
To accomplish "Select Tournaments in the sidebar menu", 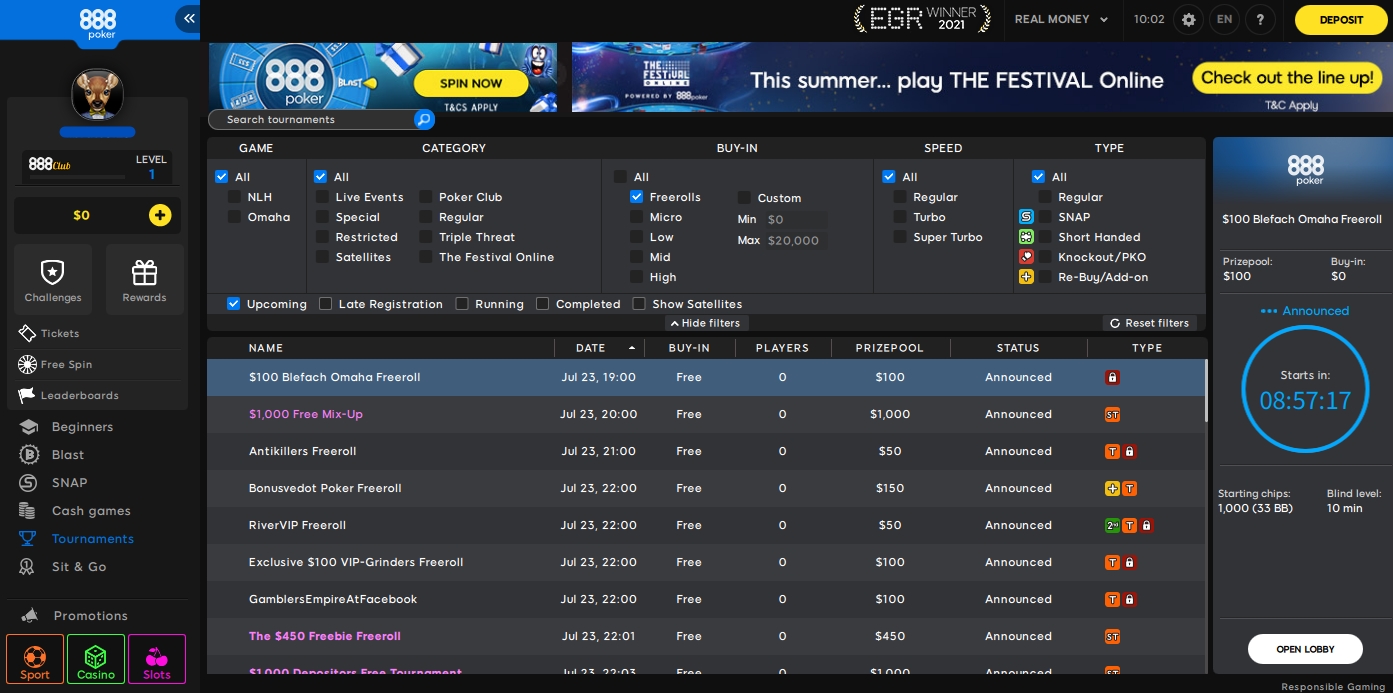I will click(x=78, y=539).
